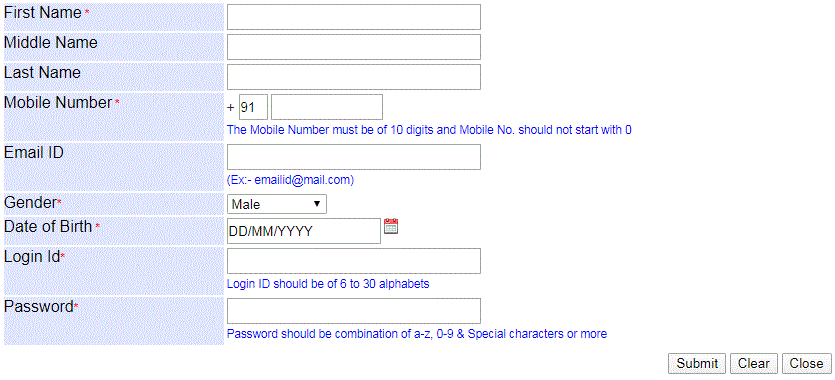
Task: Open the Gender dropdown list
Action: 277,204
